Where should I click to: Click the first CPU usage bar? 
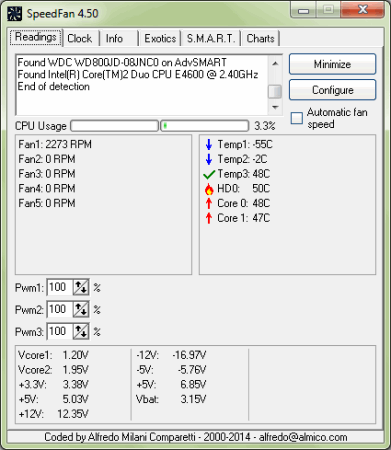tap(114, 126)
